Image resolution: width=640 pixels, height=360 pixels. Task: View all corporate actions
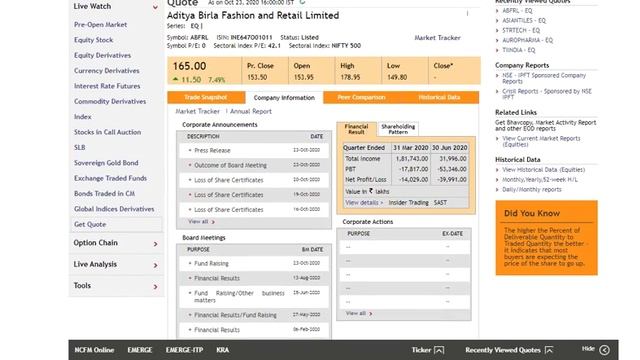[x=359, y=313]
